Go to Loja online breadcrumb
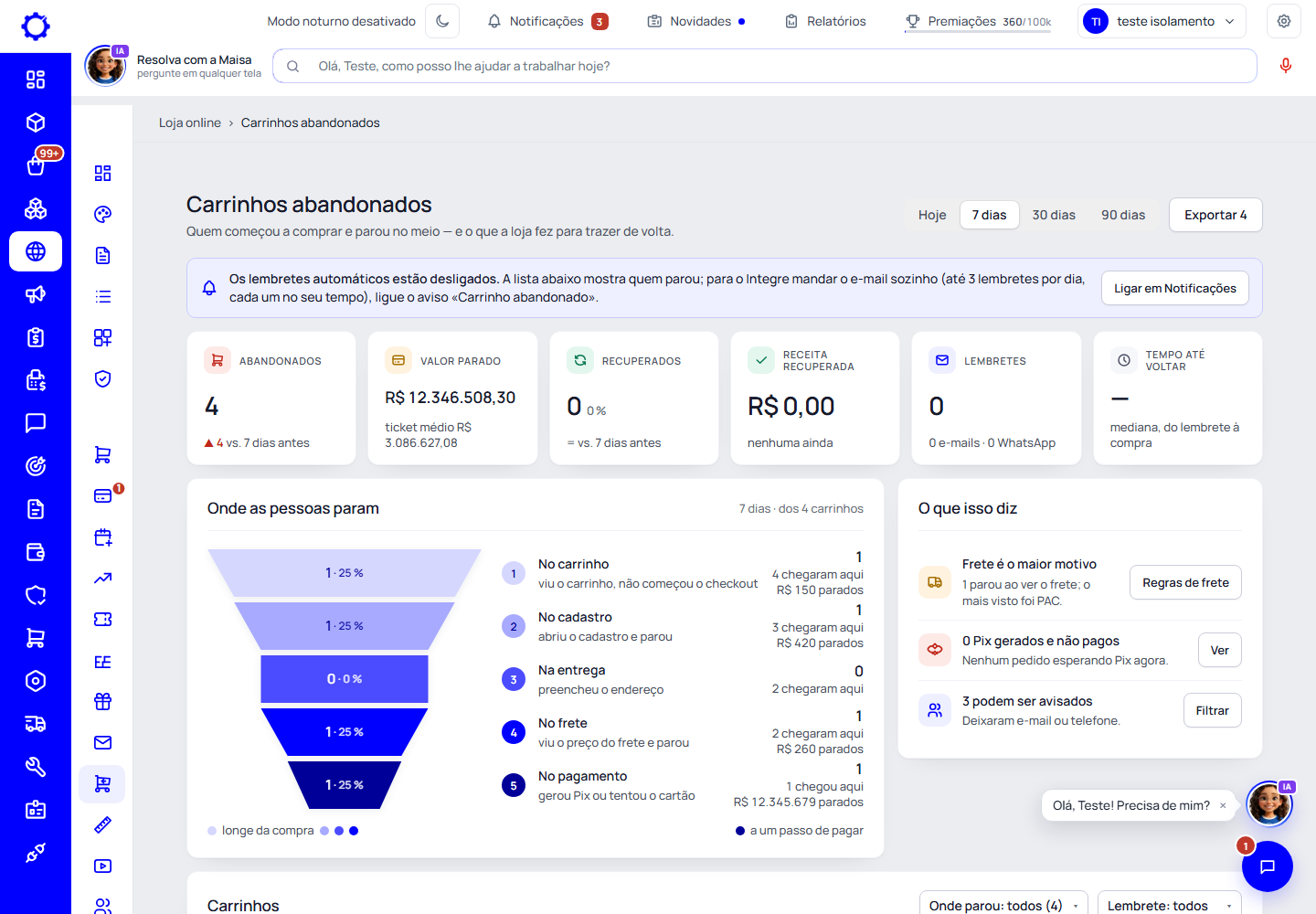The height and width of the screenshot is (914, 1316). pyautogui.click(x=190, y=122)
